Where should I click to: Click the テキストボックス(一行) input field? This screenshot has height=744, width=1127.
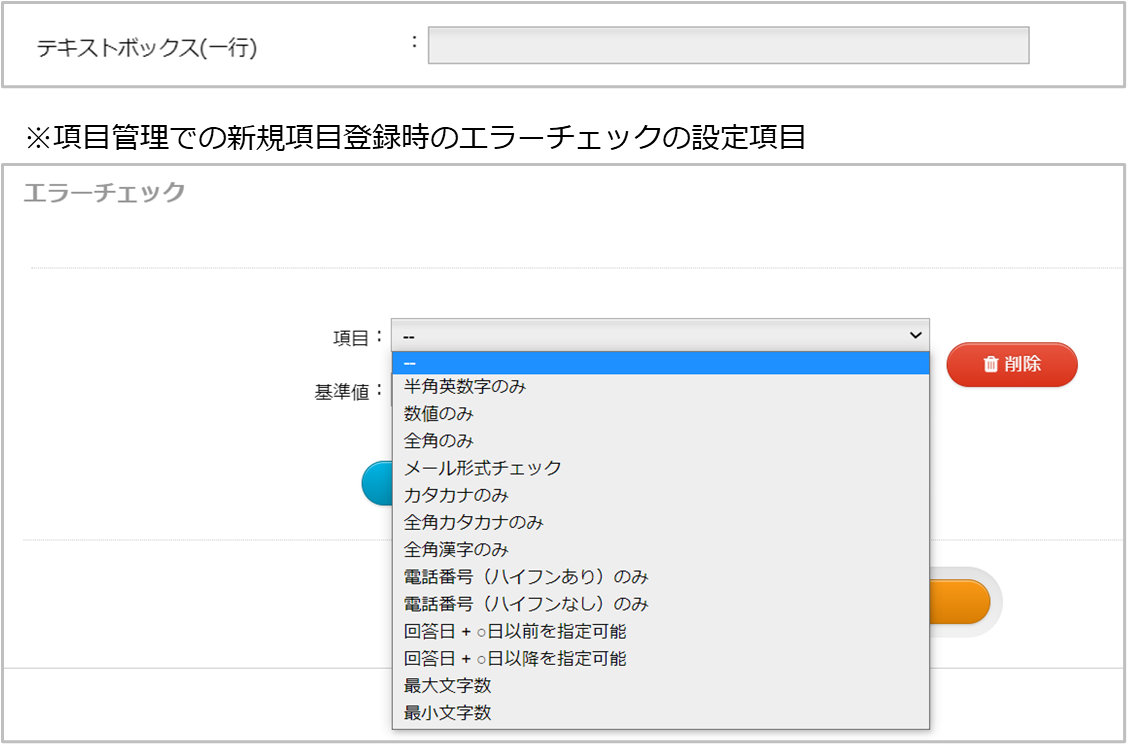coord(728,46)
